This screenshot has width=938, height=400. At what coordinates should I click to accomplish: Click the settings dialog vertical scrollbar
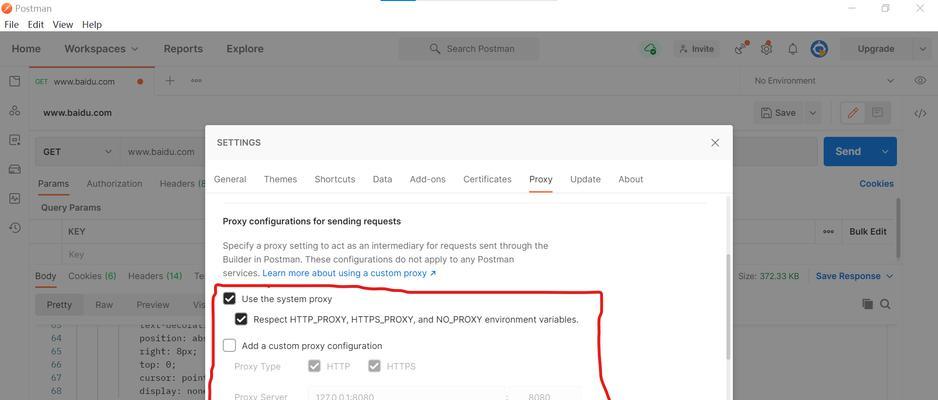point(728,307)
